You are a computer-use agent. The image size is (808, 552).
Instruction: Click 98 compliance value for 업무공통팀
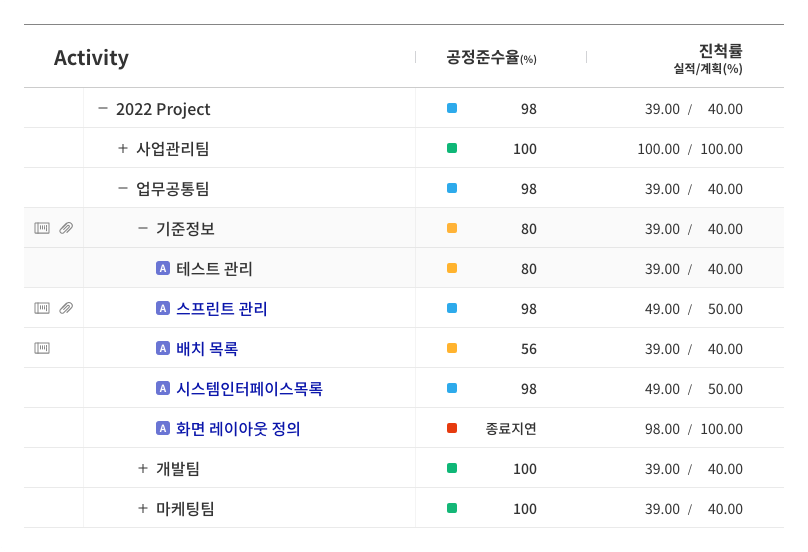529,189
